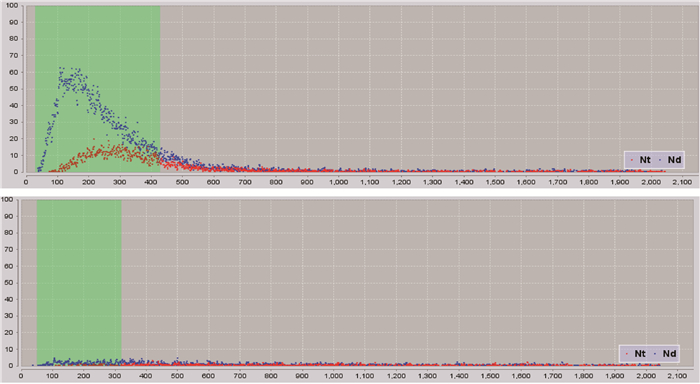700x384 pixels.
Task: Click the 10 y-axis label in bottom chart
Action: tap(9, 349)
